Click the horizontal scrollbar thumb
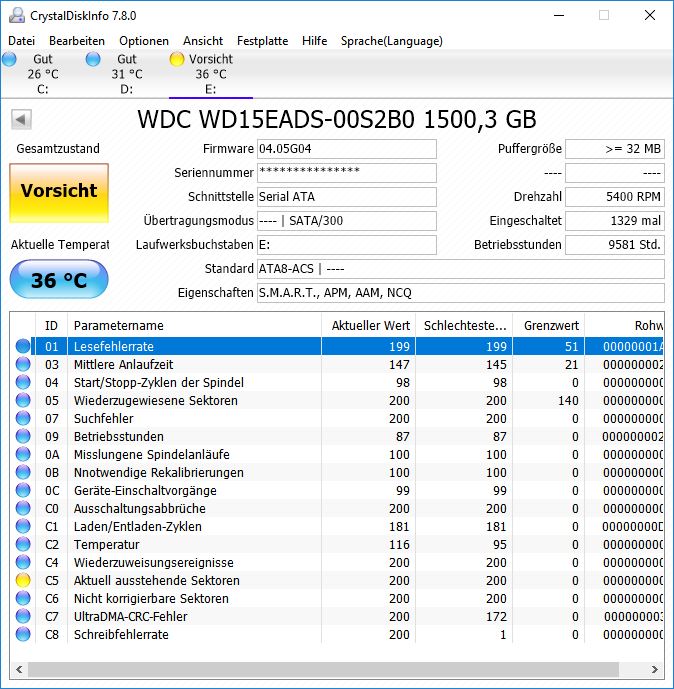This screenshot has height=689, width=674. (323, 670)
